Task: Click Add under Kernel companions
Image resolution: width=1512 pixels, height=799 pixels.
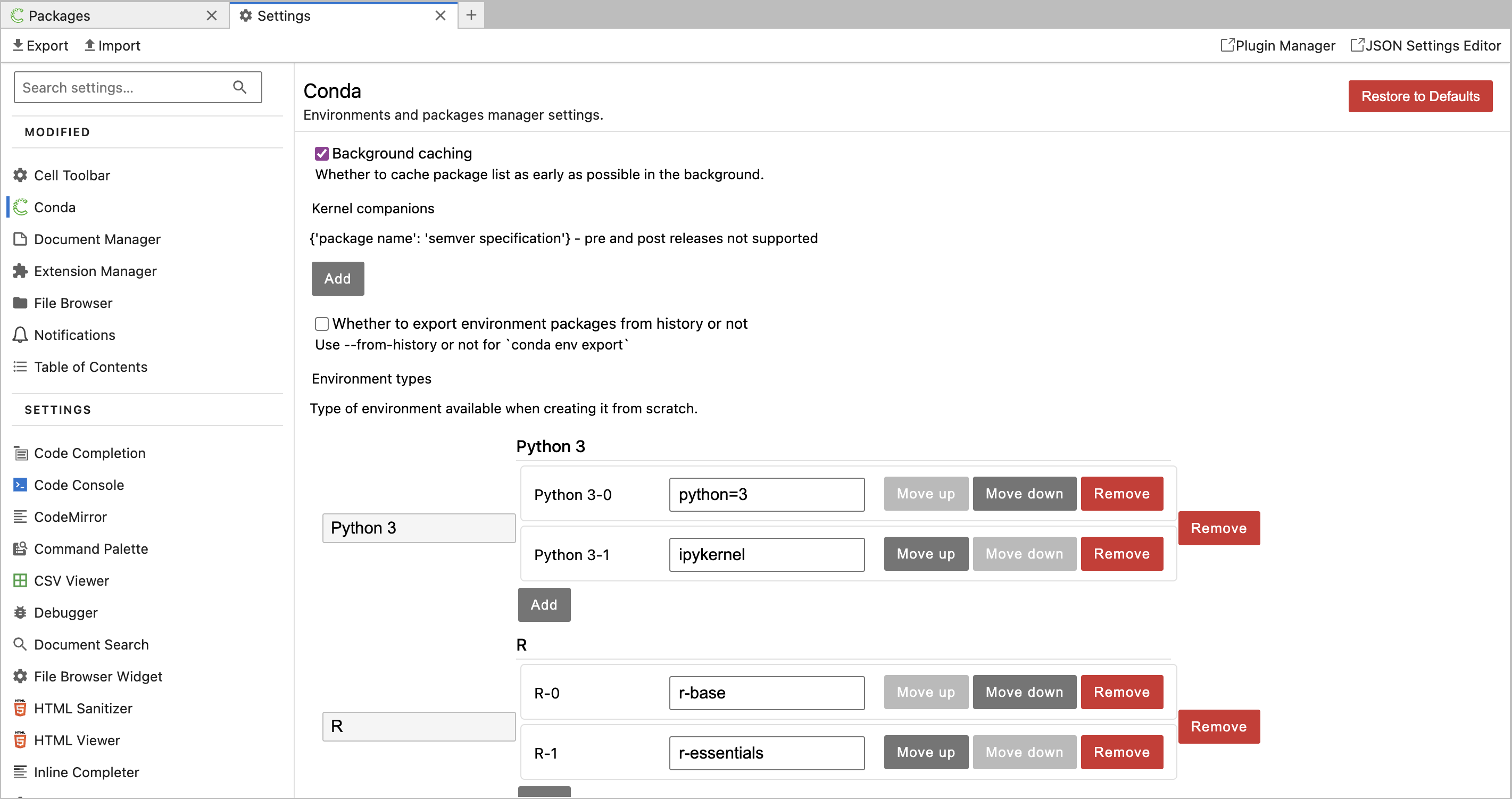Action: point(337,279)
